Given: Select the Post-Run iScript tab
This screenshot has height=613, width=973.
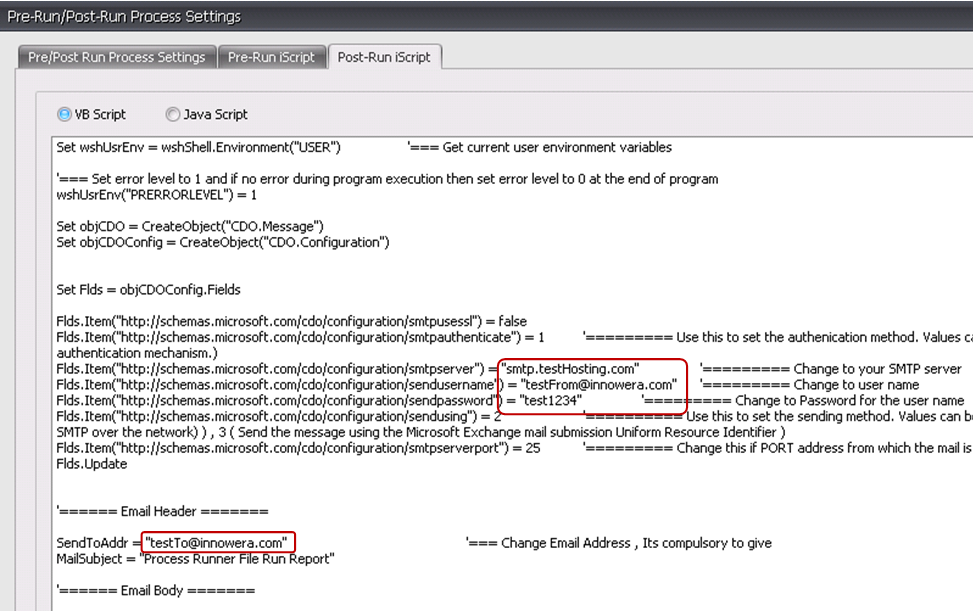Looking at the screenshot, I should [x=384, y=57].
